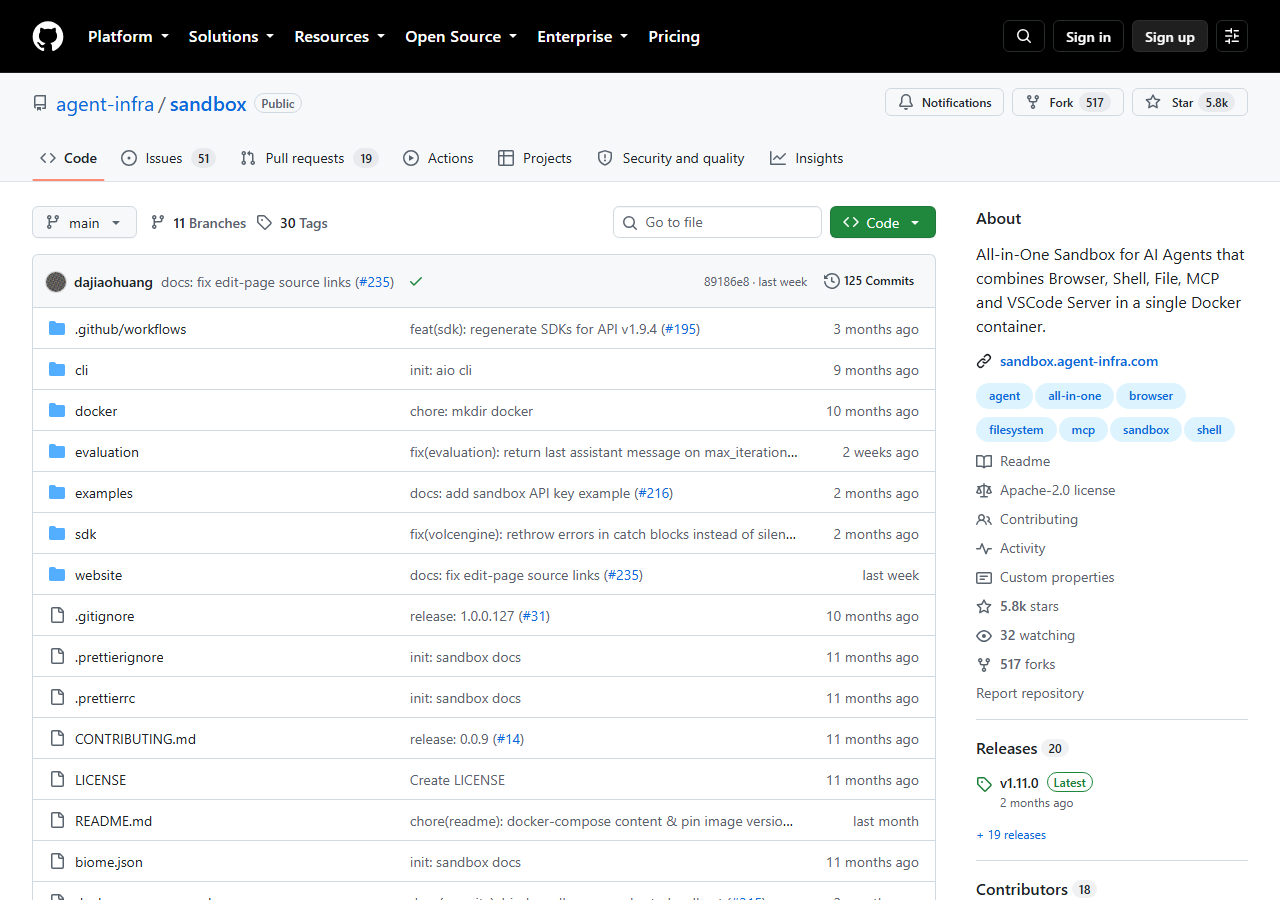Open the + 19 releases link
1280x900 pixels.
tap(1011, 835)
